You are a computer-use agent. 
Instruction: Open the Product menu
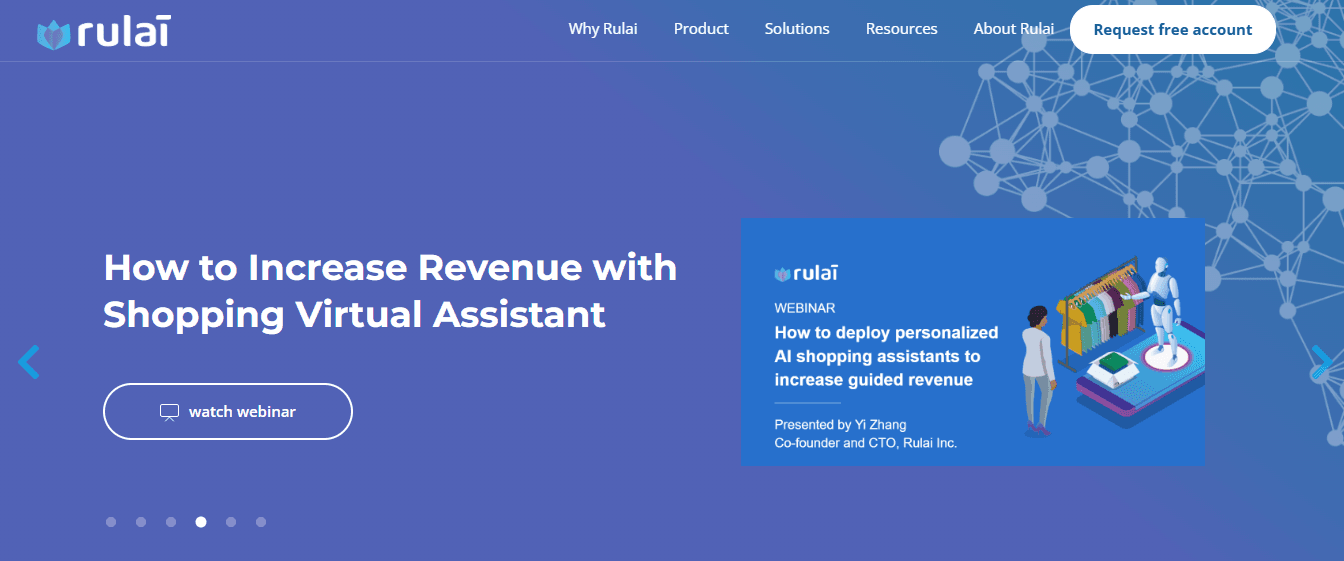pos(701,29)
